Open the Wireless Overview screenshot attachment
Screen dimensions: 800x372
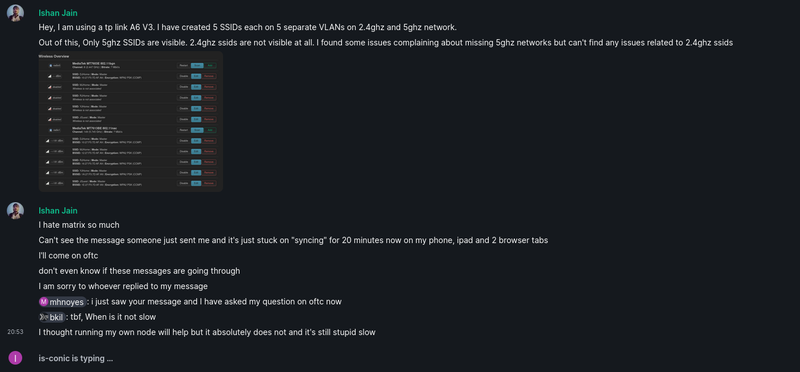tap(131, 121)
